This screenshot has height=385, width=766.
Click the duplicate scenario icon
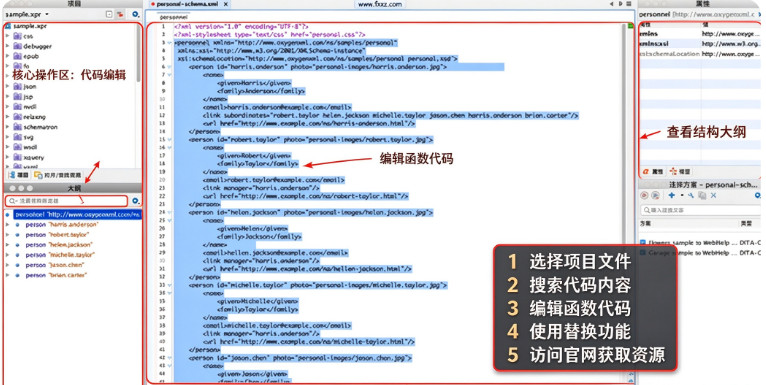point(702,195)
